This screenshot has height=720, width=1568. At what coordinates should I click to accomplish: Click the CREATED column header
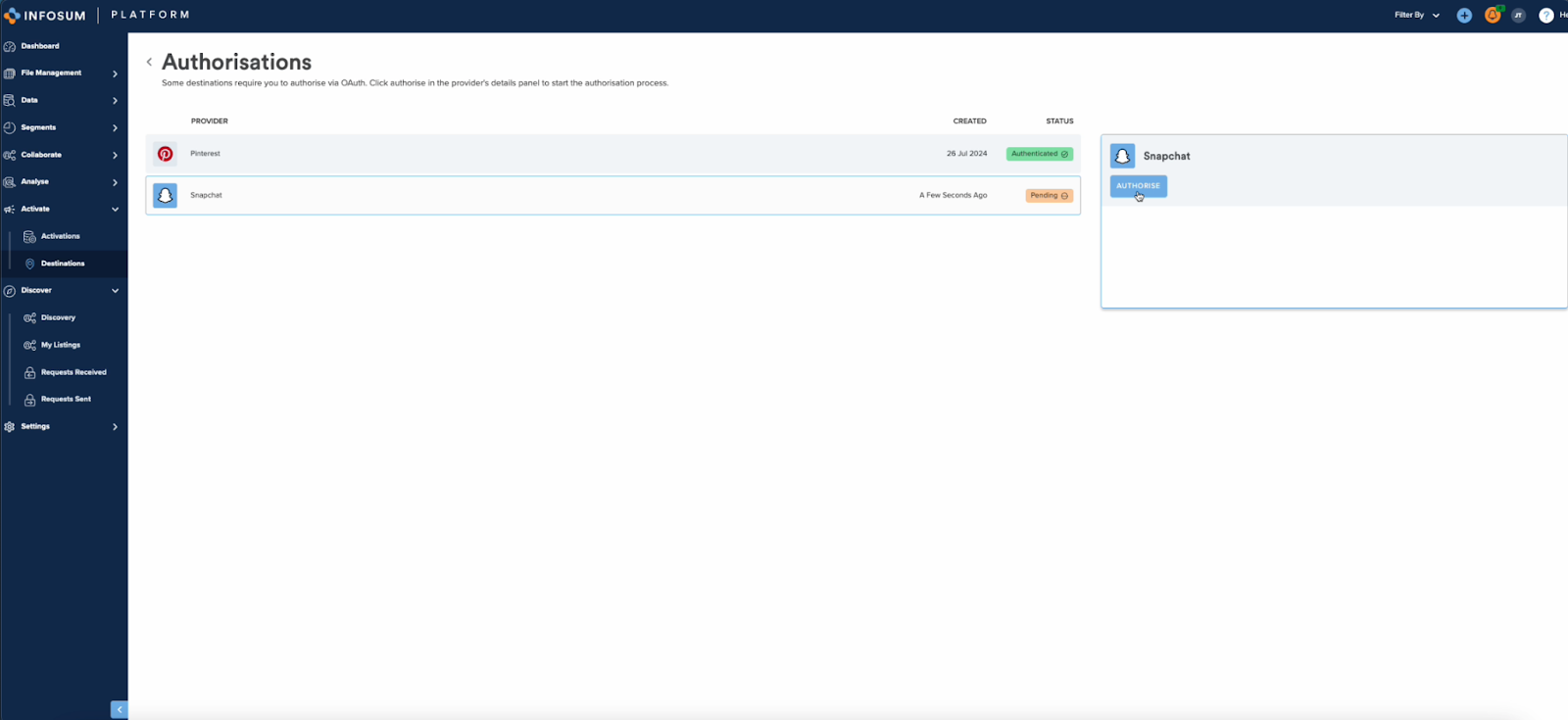[970, 121]
